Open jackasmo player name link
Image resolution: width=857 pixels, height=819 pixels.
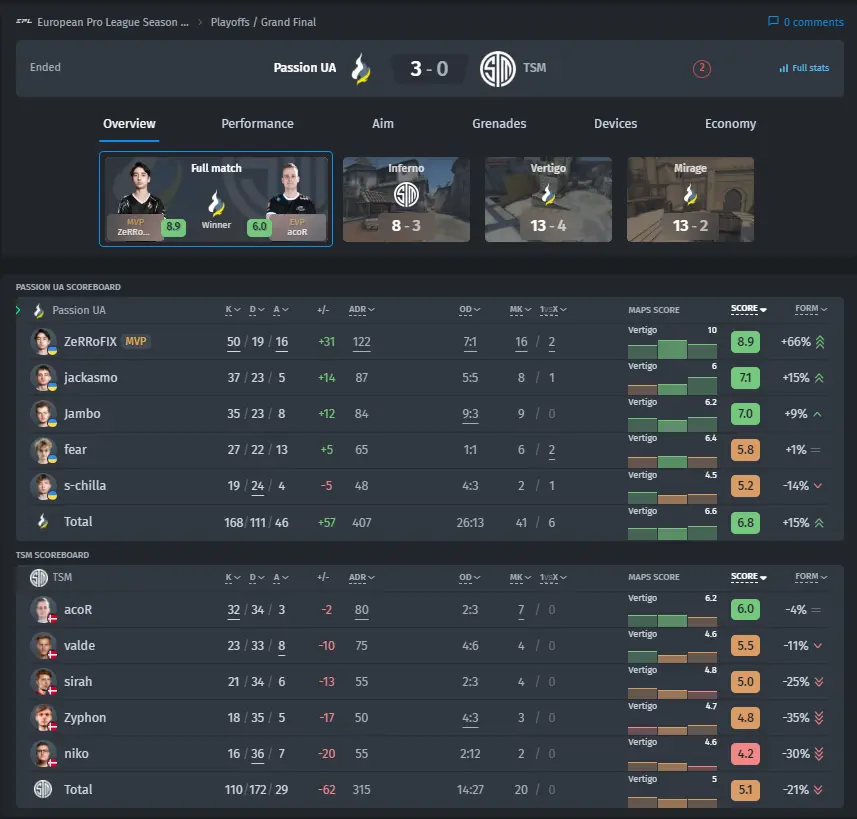[x=90, y=378]
